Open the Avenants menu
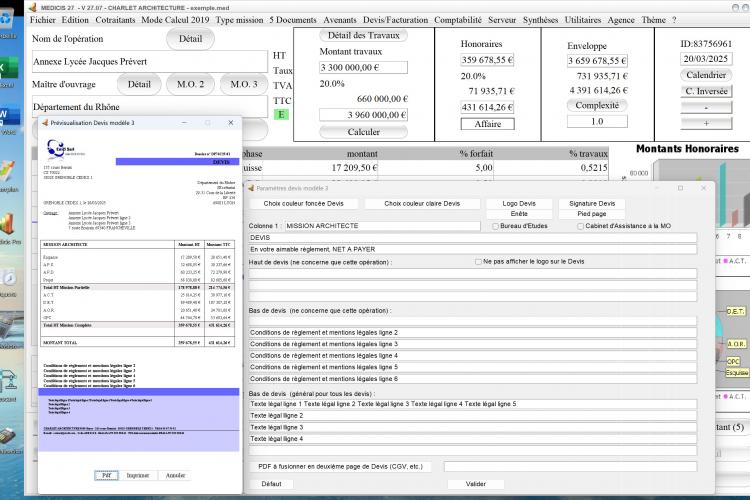The image size is (750, 500). [340, 20]
